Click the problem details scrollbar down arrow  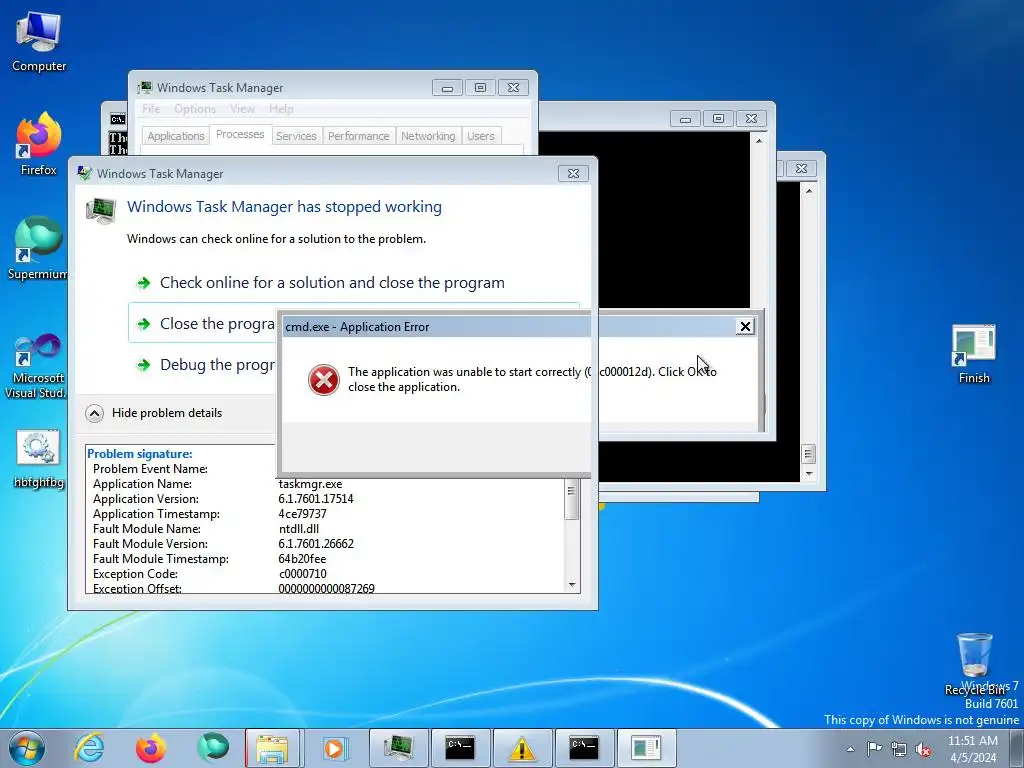572,585
